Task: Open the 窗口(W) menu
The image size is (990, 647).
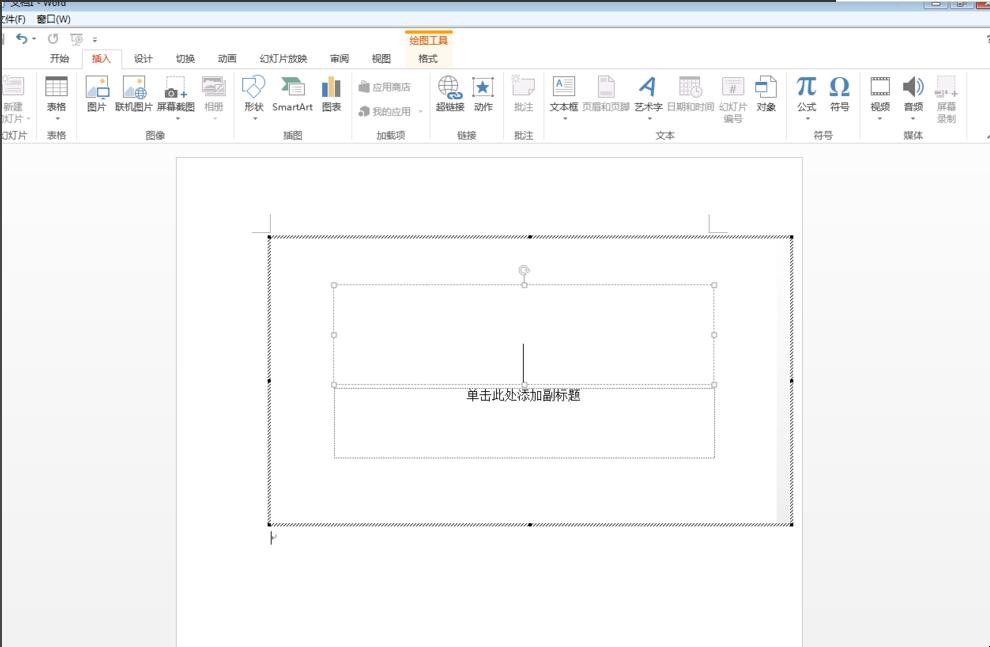Action: pos(53,19)
